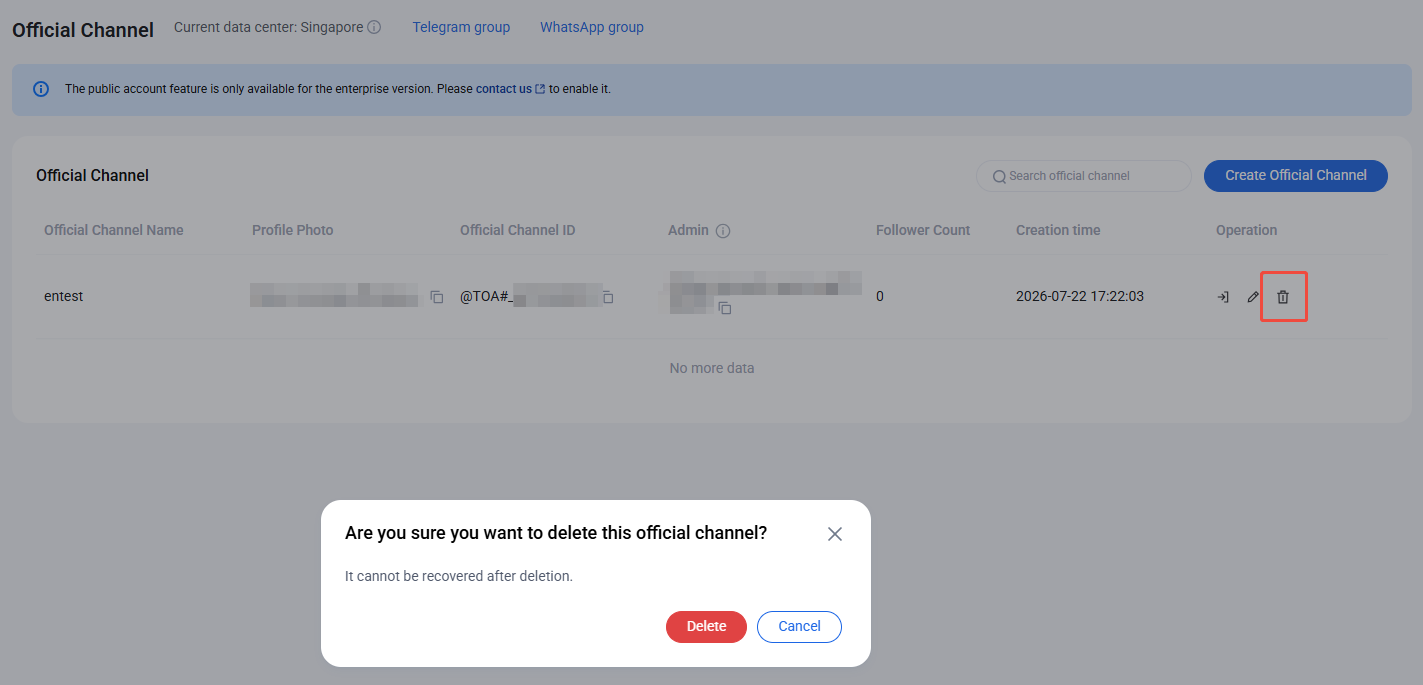Click the Profile Photo column header

click(x=293, y=230)
